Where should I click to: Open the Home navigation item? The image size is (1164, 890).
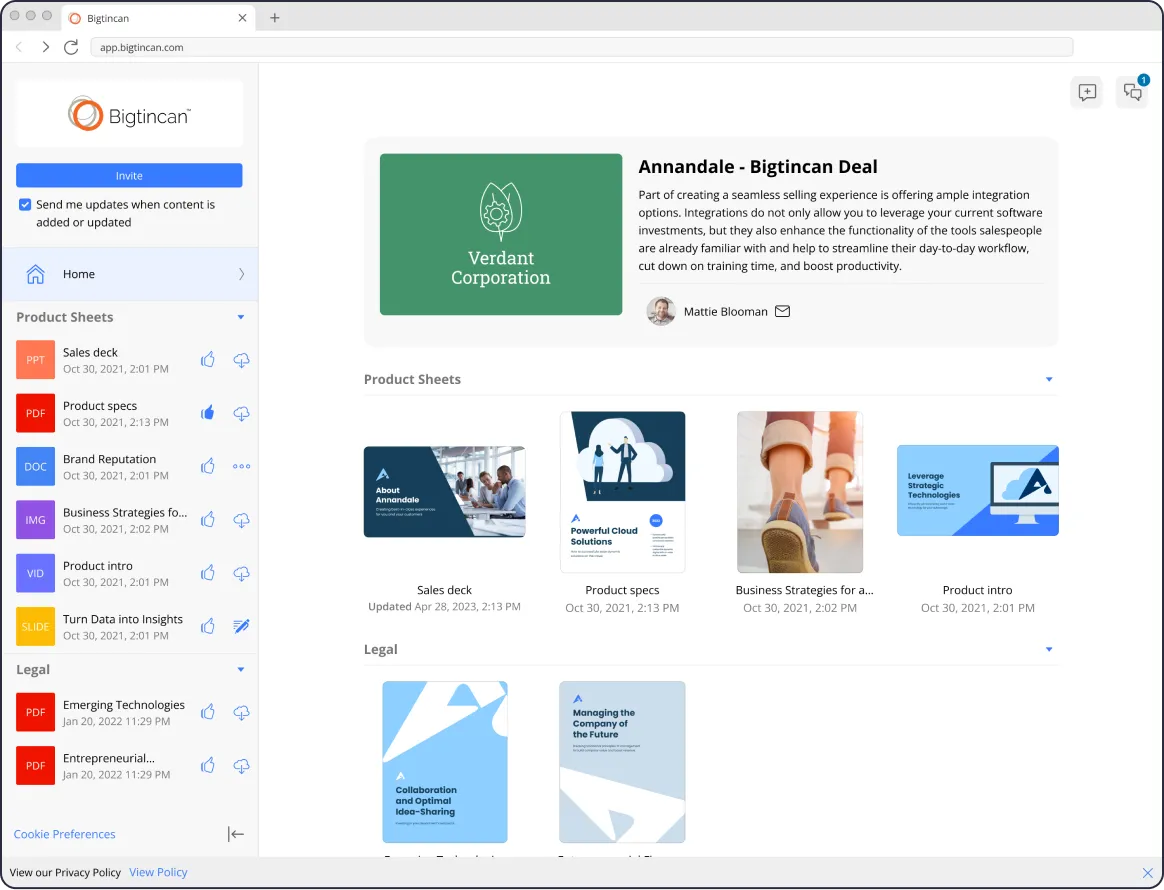(x=130, y=274)
